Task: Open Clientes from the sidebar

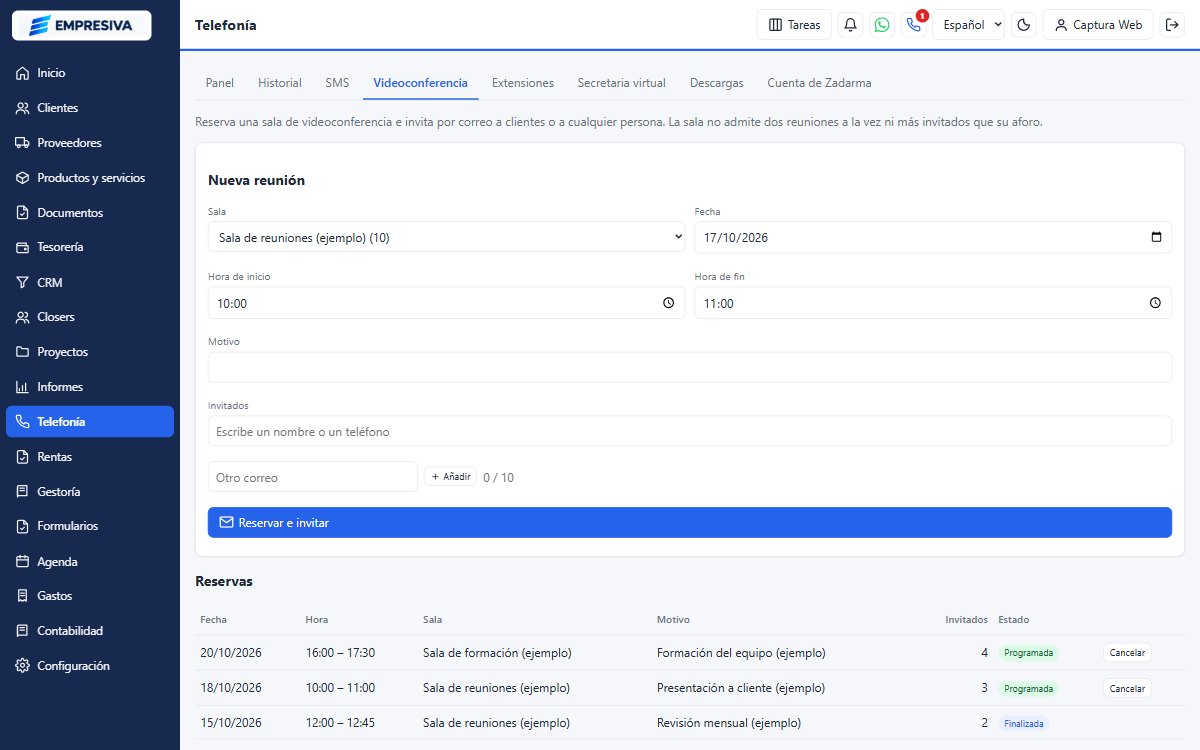Action: pyautogui.click(x=90, y=108)
